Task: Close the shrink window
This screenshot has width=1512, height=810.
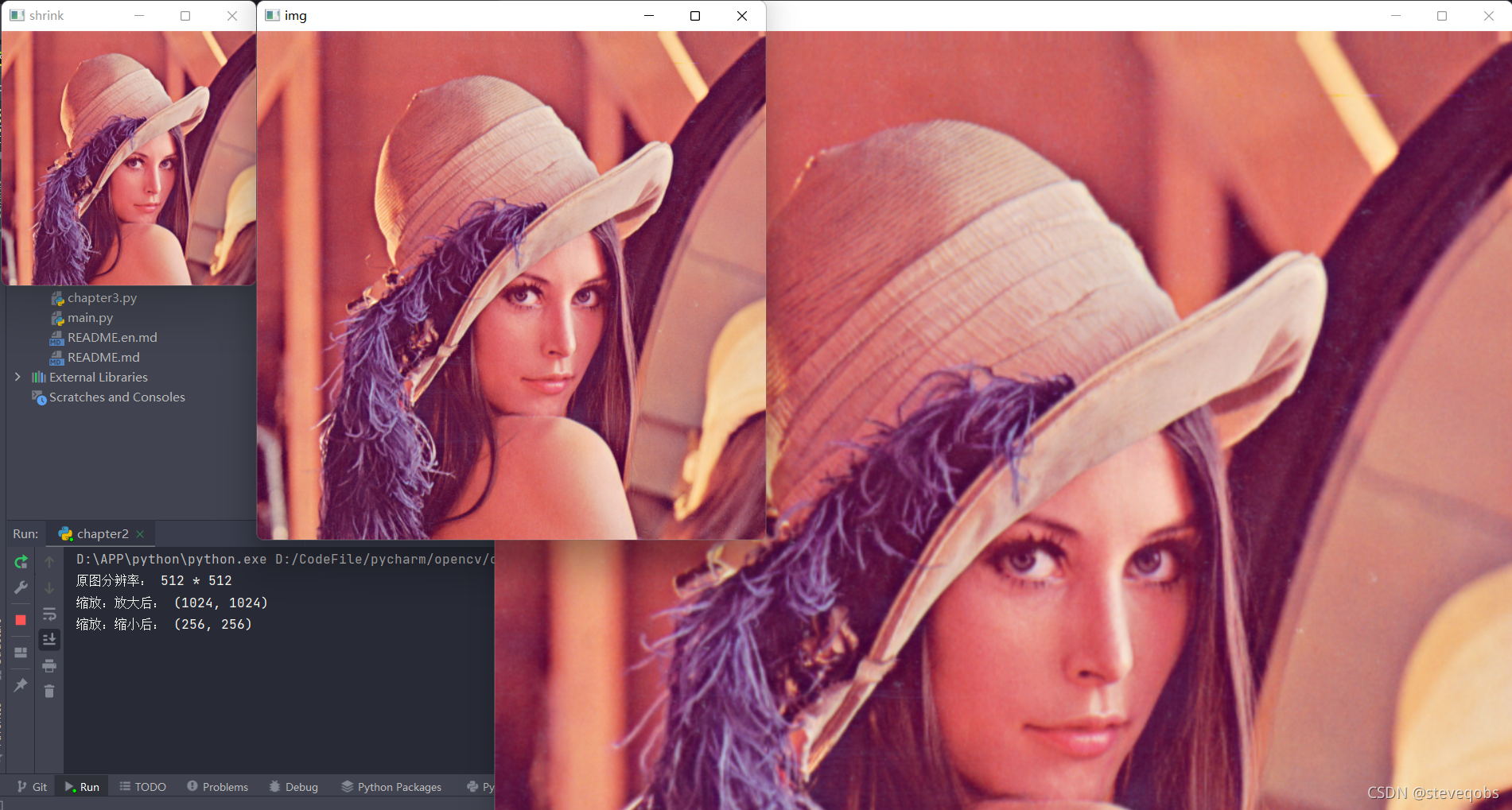Action: (232, 15)
